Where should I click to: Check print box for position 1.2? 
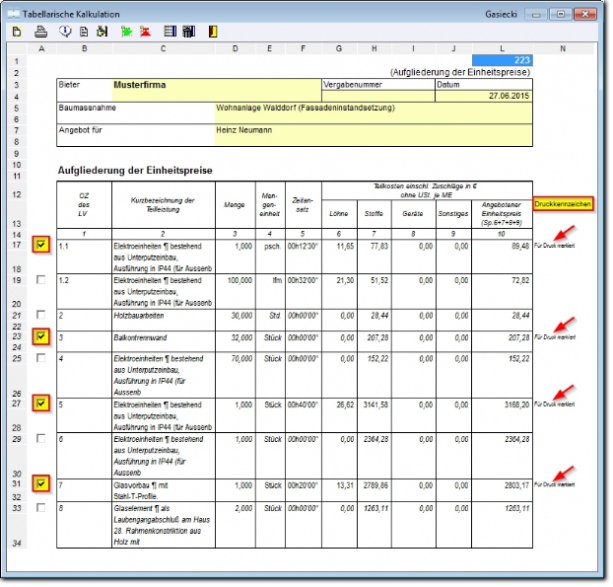41,280
